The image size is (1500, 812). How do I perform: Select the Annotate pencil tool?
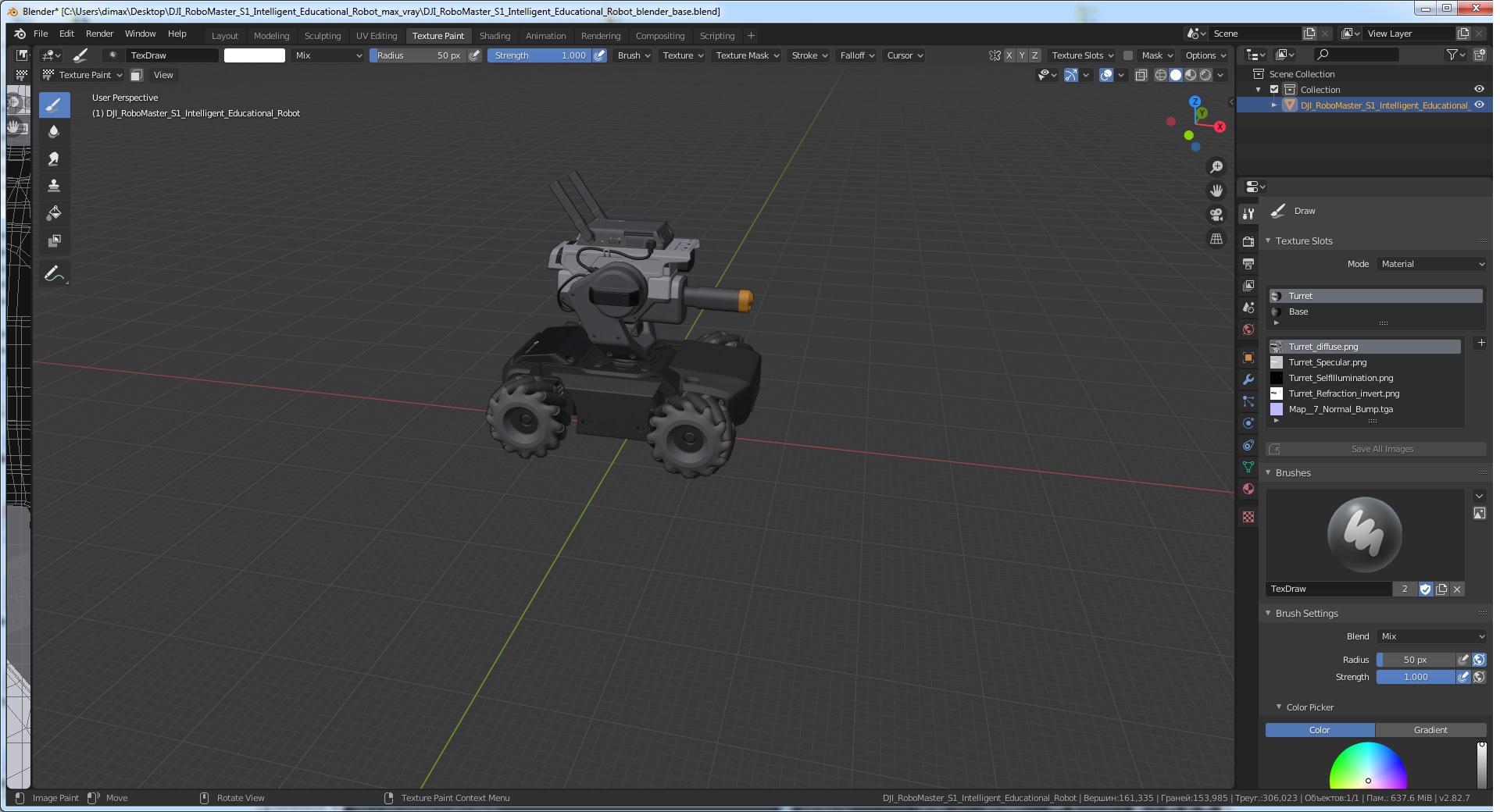point(54,273)
